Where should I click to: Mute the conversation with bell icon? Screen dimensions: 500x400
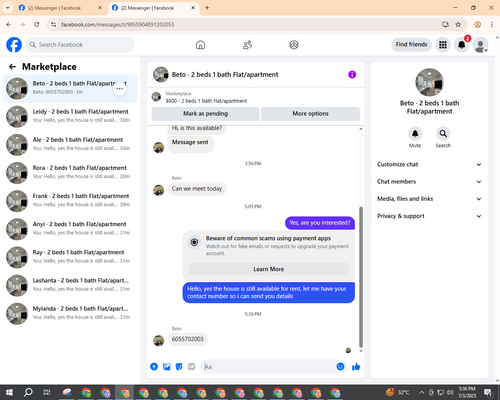(x=415, y=134)
